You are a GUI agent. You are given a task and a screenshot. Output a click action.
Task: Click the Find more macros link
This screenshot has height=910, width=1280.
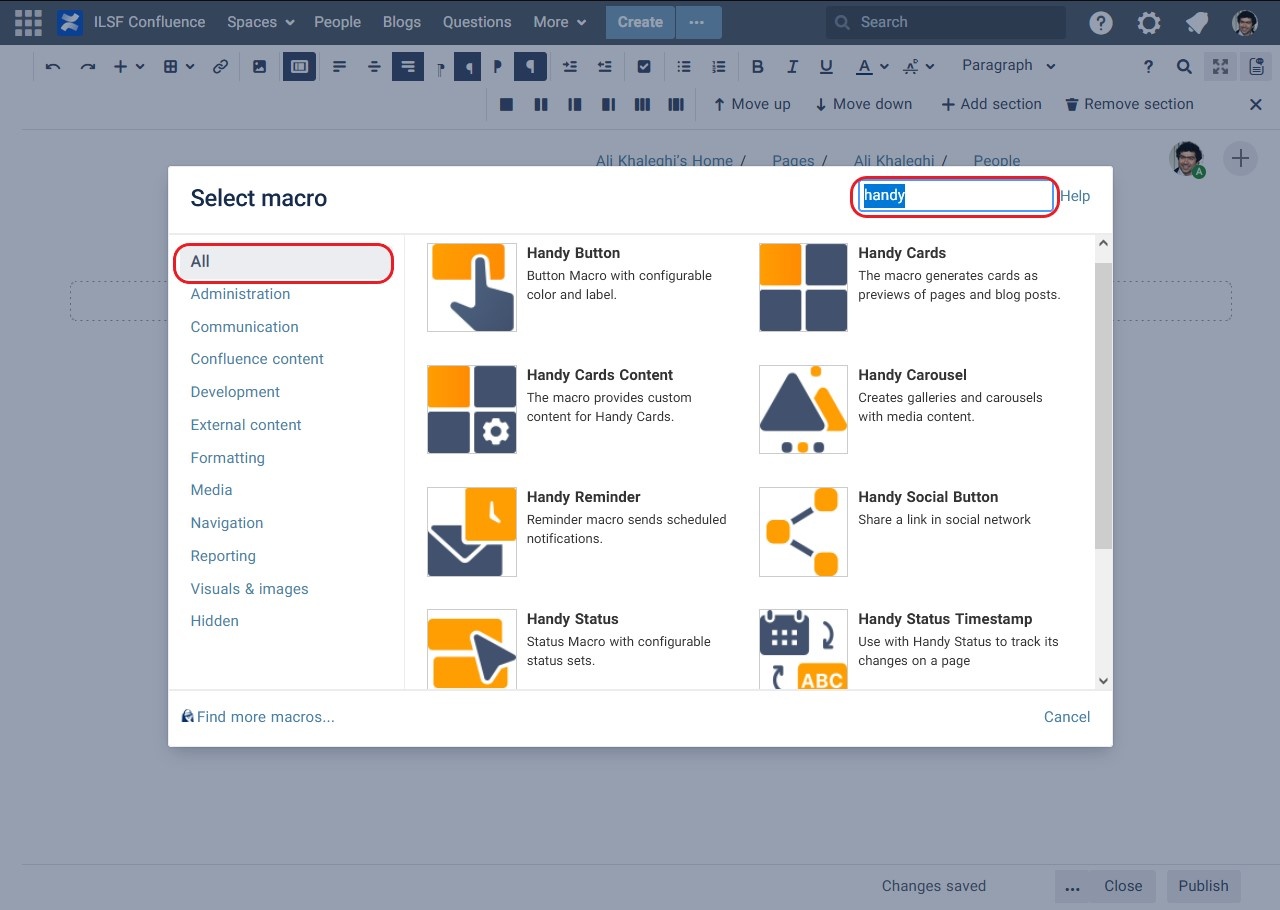258,717
